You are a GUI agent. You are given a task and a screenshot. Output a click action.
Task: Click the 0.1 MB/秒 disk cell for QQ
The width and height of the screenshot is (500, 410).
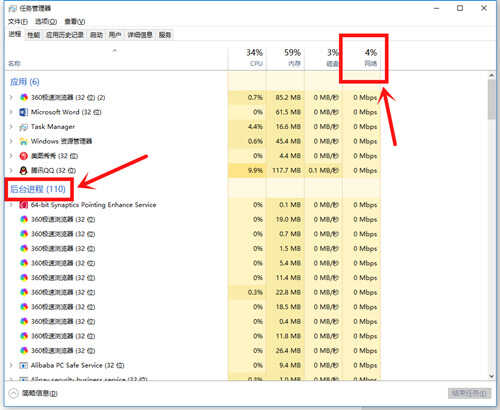324,171
